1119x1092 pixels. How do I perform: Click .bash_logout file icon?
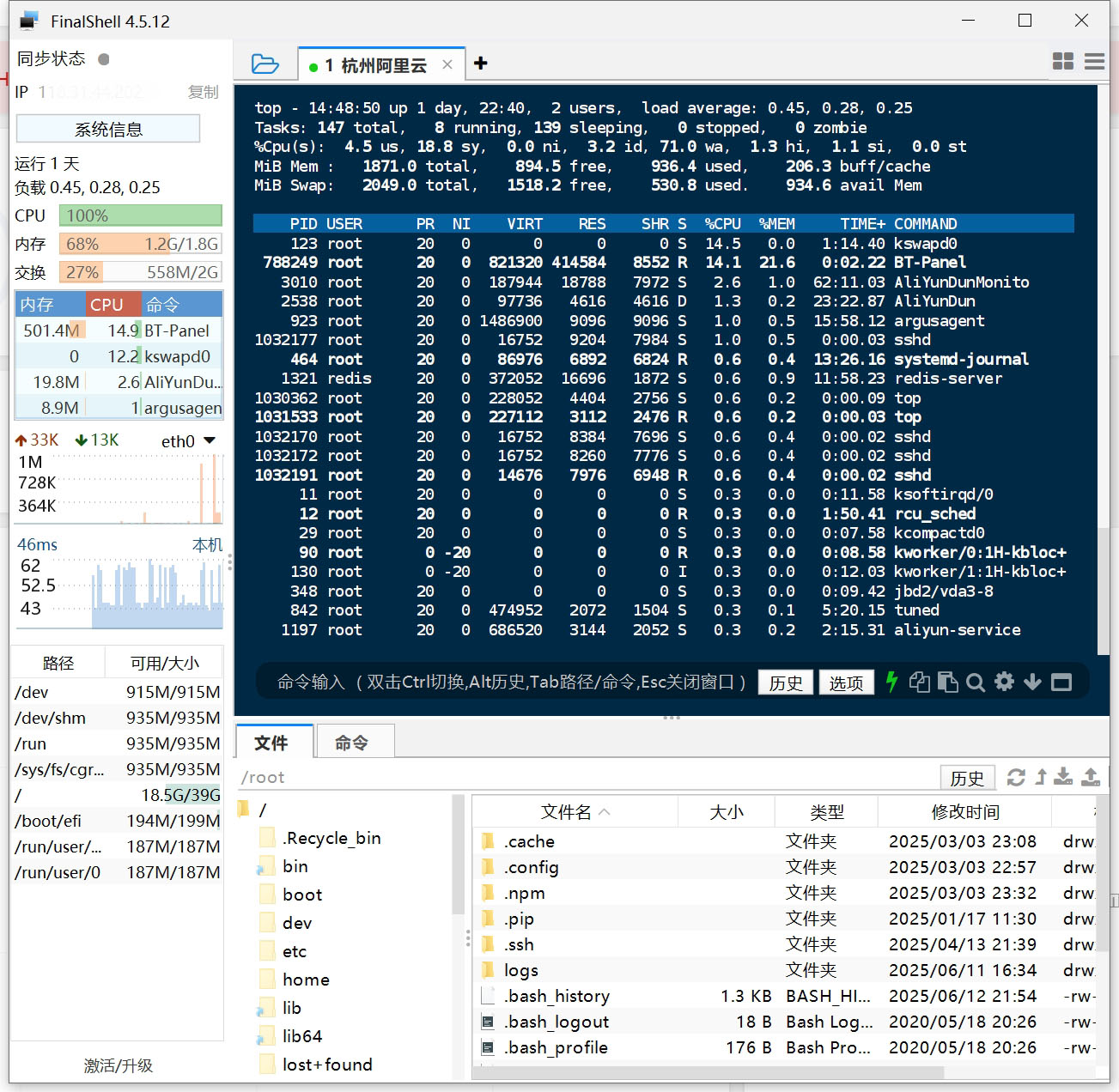(488, 1022)
